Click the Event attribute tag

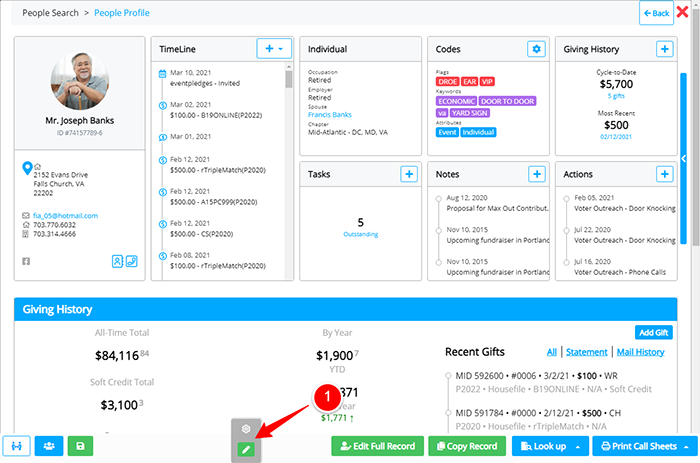[447, 132]
